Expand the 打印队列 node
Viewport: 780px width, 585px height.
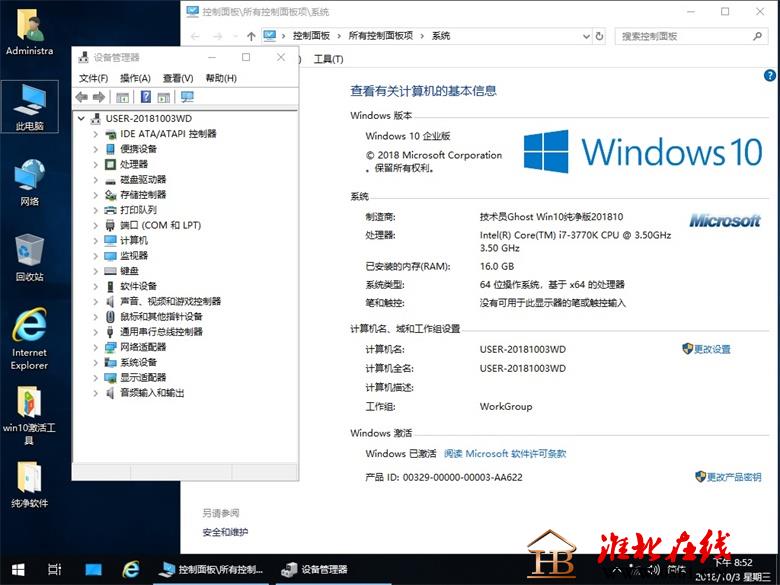click(96, 210)
